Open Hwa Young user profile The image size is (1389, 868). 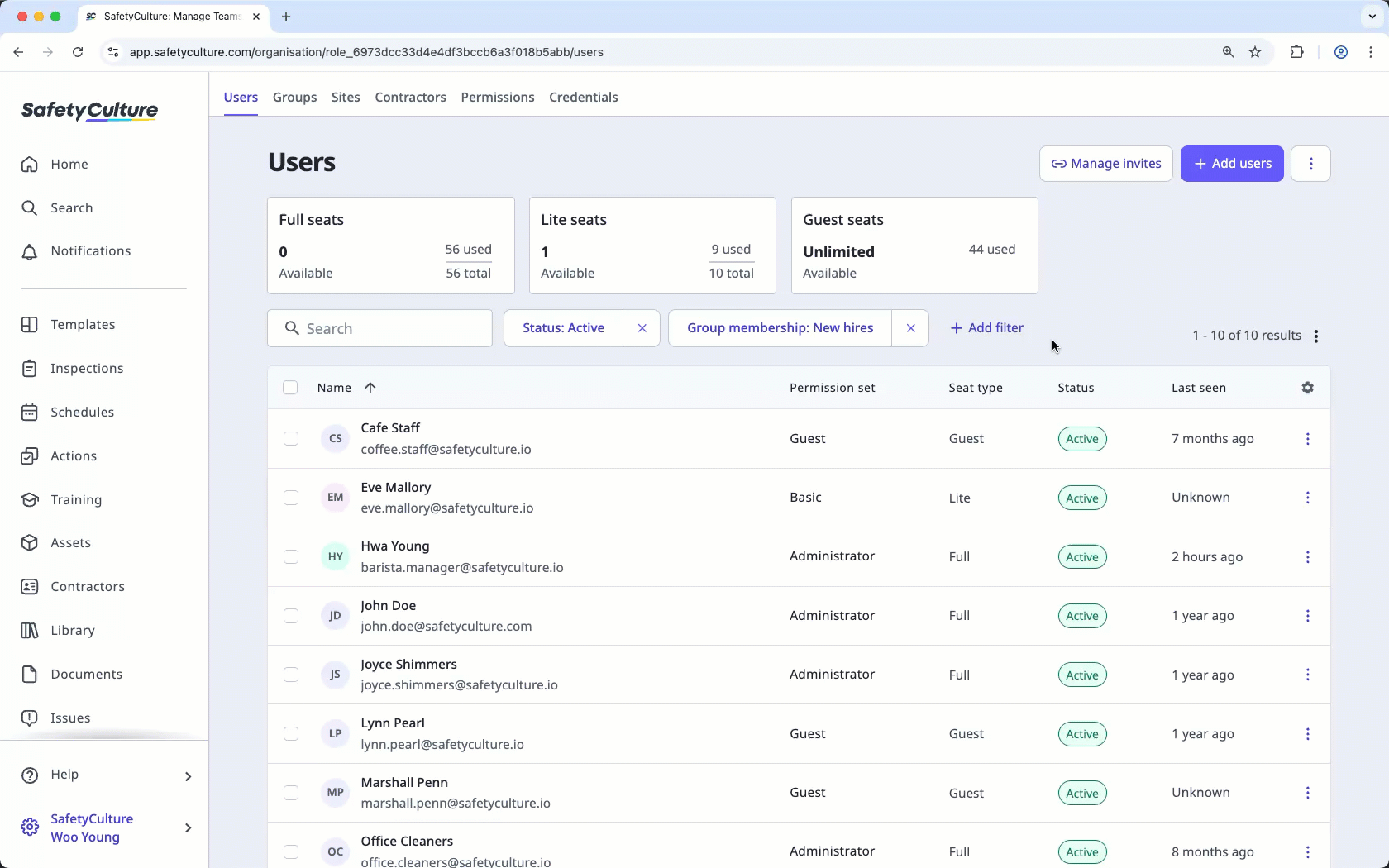(395, 546)
